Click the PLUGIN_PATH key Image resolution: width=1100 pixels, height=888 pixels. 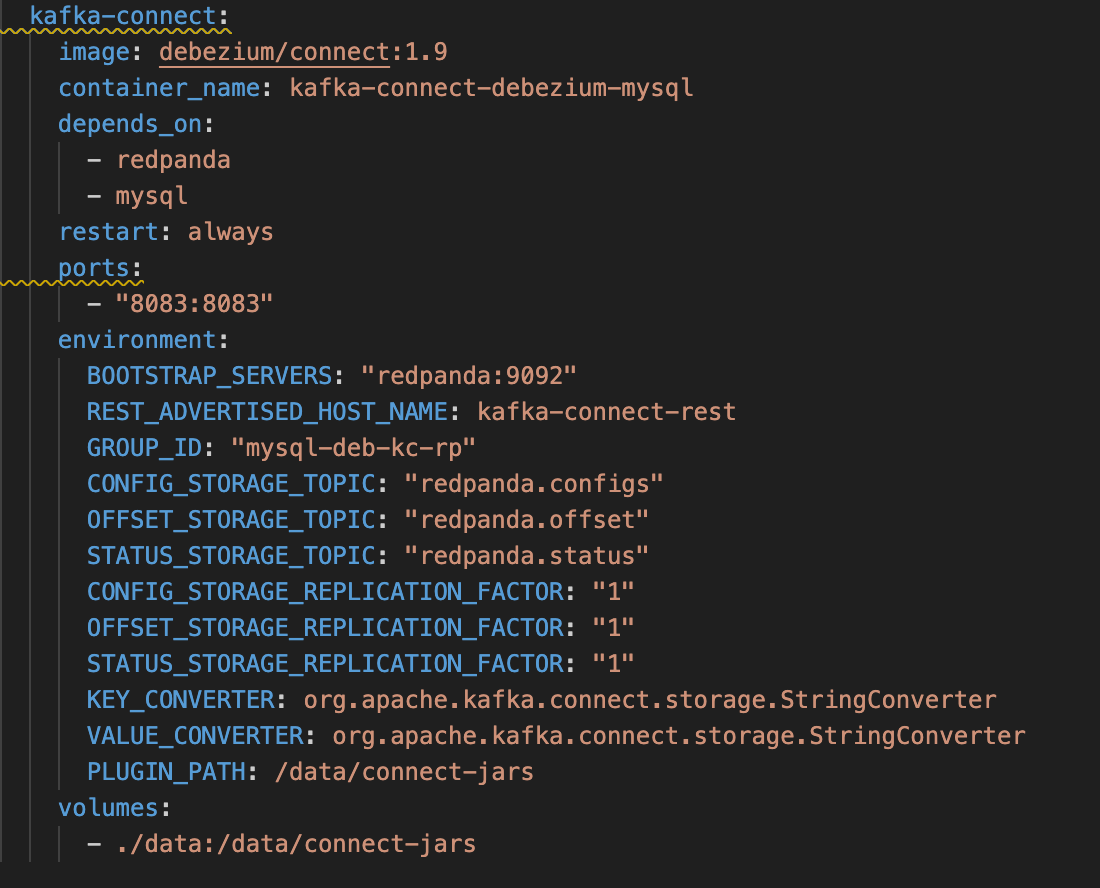166,772
